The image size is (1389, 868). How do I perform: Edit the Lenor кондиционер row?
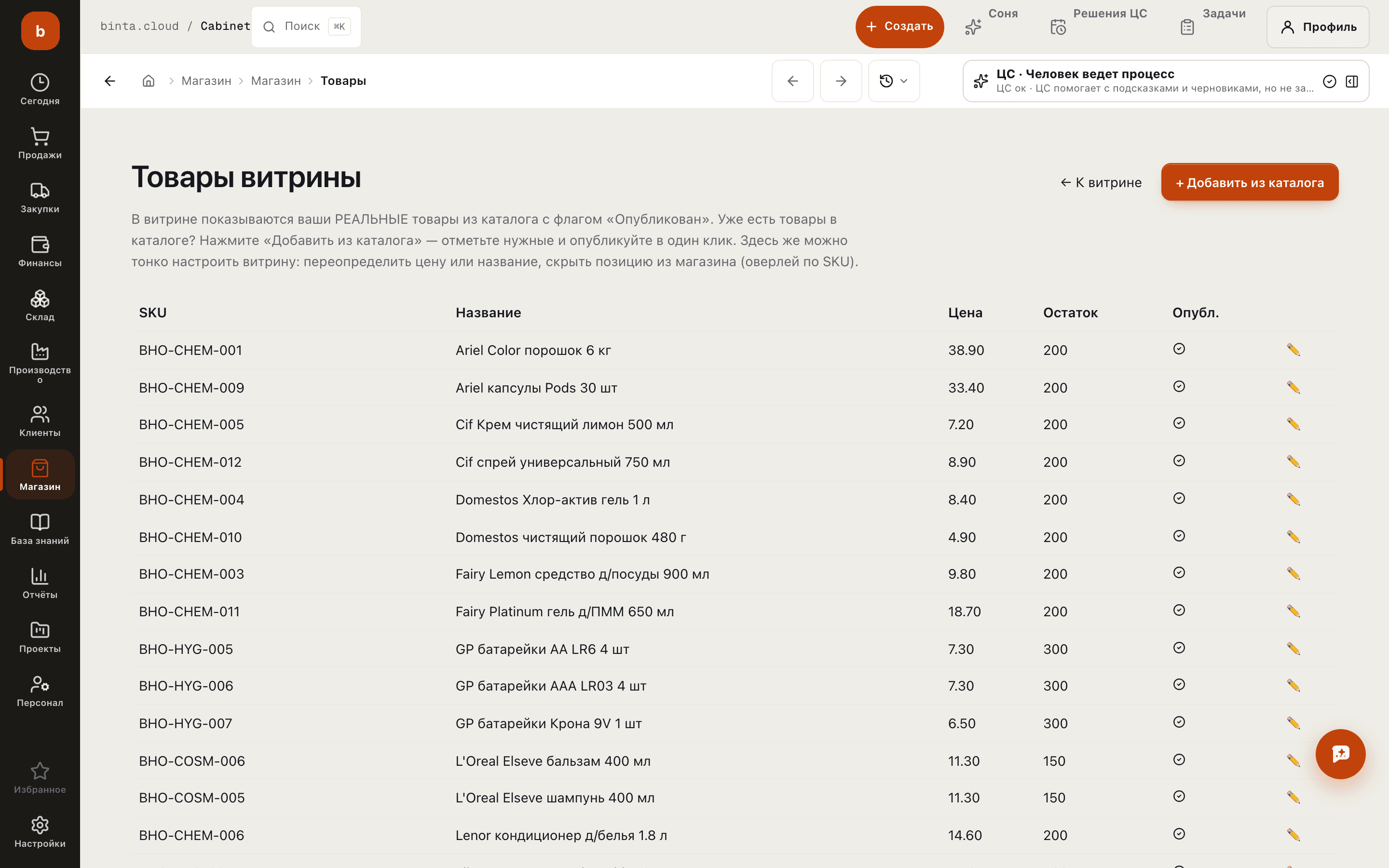(1293, 835)
